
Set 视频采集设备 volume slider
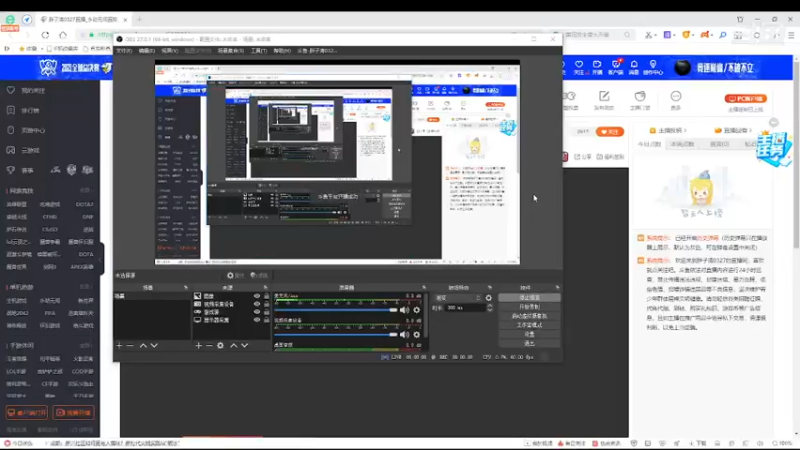336,334
